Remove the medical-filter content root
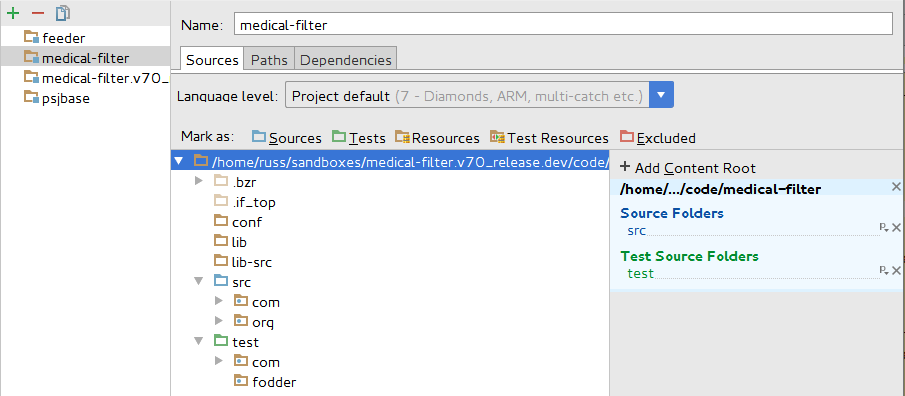The height and width of the screenshot is (396, 905). tap(896, 186)
